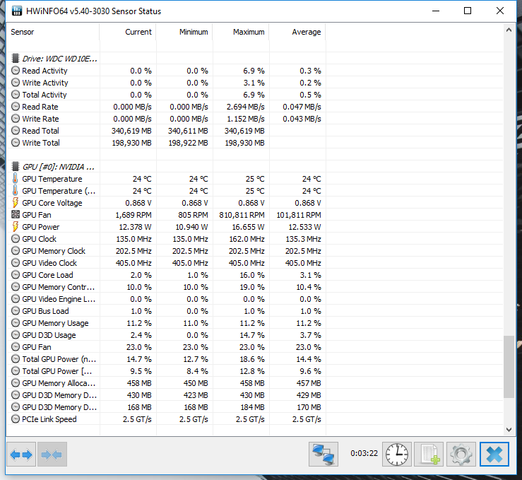Click the GPU Bus Load circle icon
The height and width of the screenshot is (480, 522).
pos(15,311)
